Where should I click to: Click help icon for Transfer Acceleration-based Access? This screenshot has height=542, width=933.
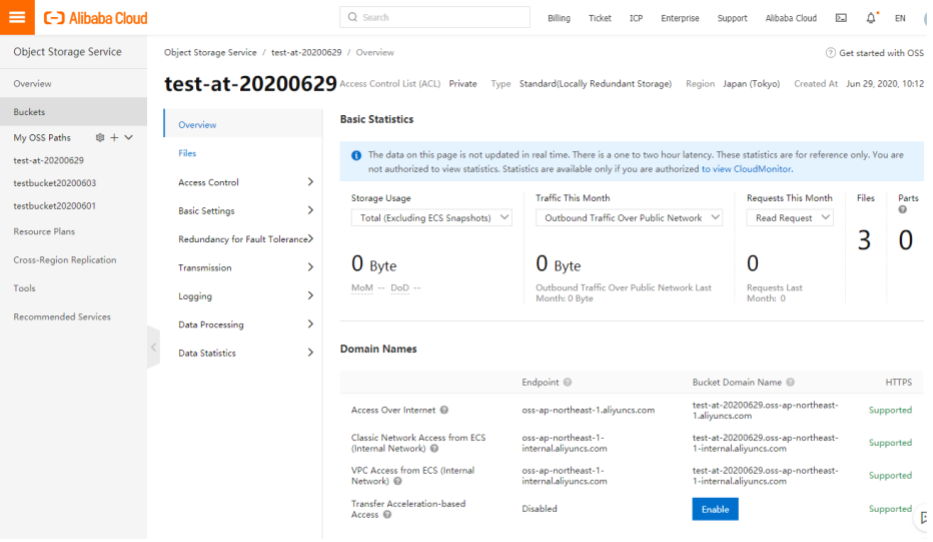point(387,515)
